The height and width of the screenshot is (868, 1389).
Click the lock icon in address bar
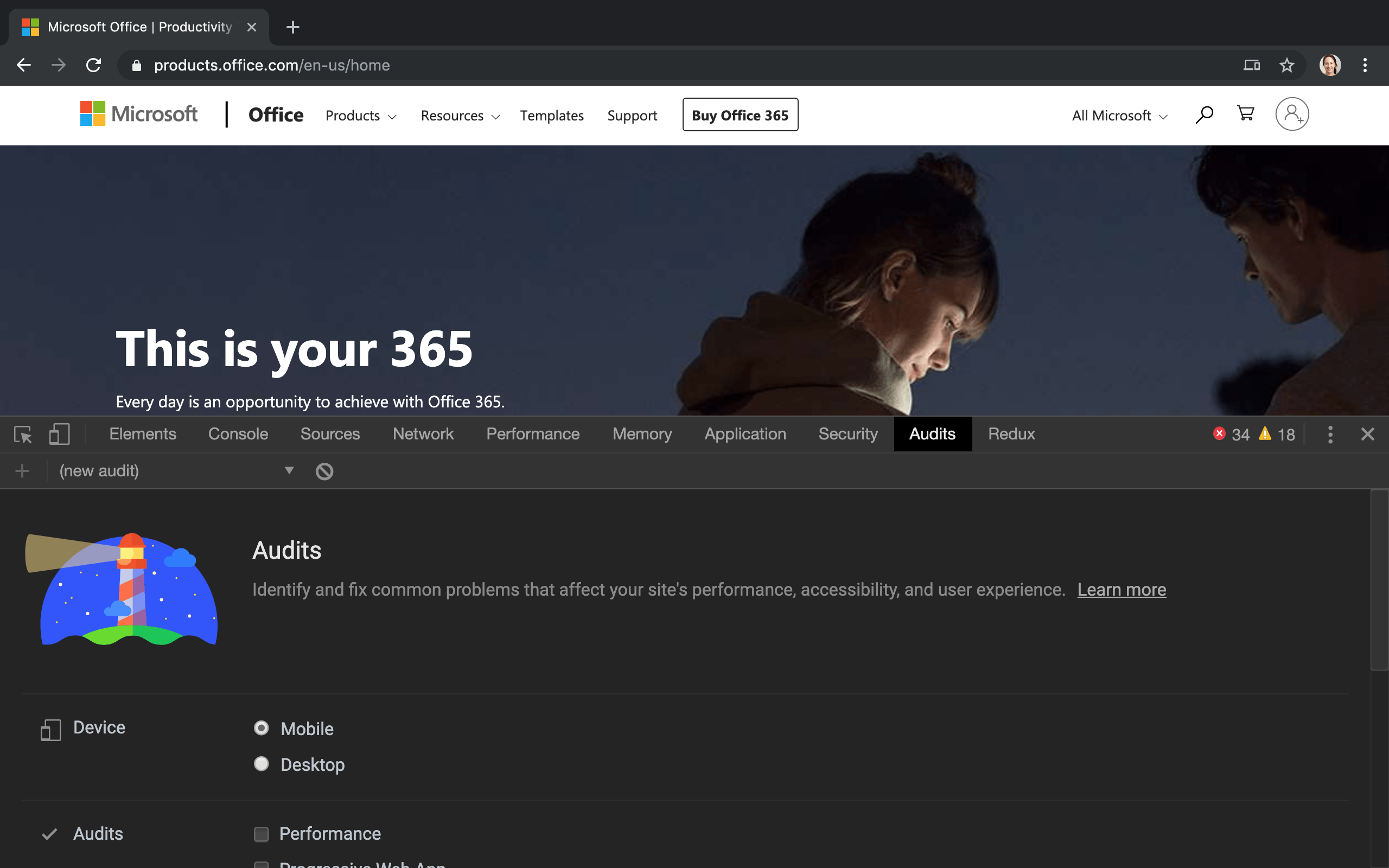(x=136, y=66)
